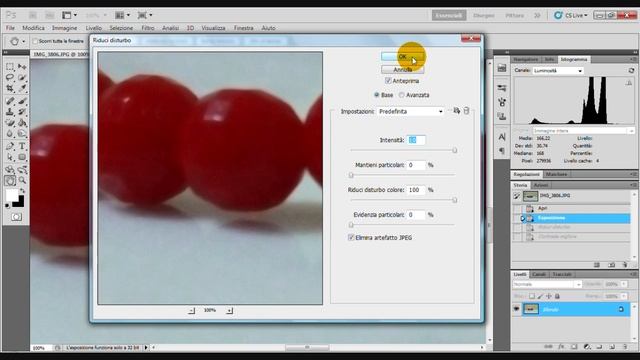640x360 pixels.
Task: Hide the Sfondo layer with eye icon
Action: tap(516, 309)
